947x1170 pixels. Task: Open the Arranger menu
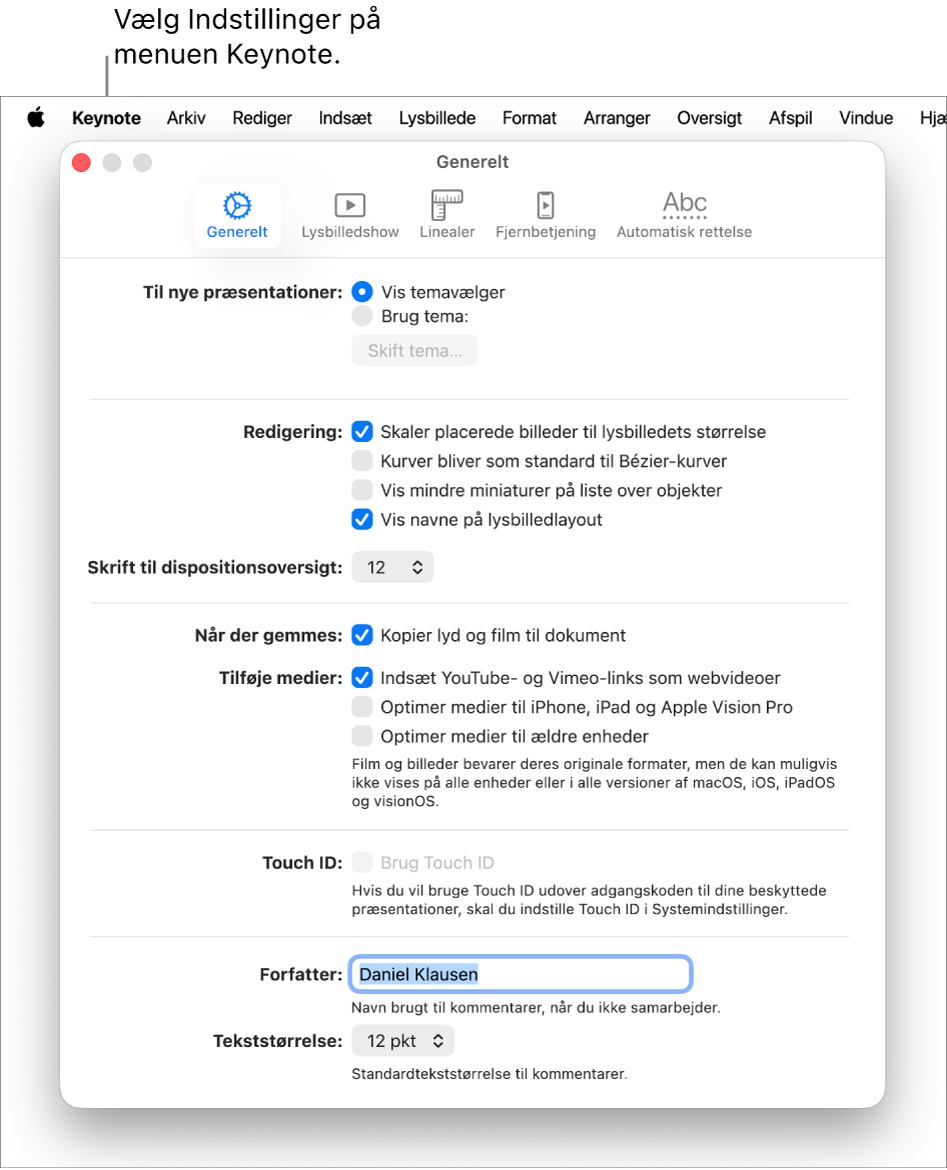[x=616, y=118]
